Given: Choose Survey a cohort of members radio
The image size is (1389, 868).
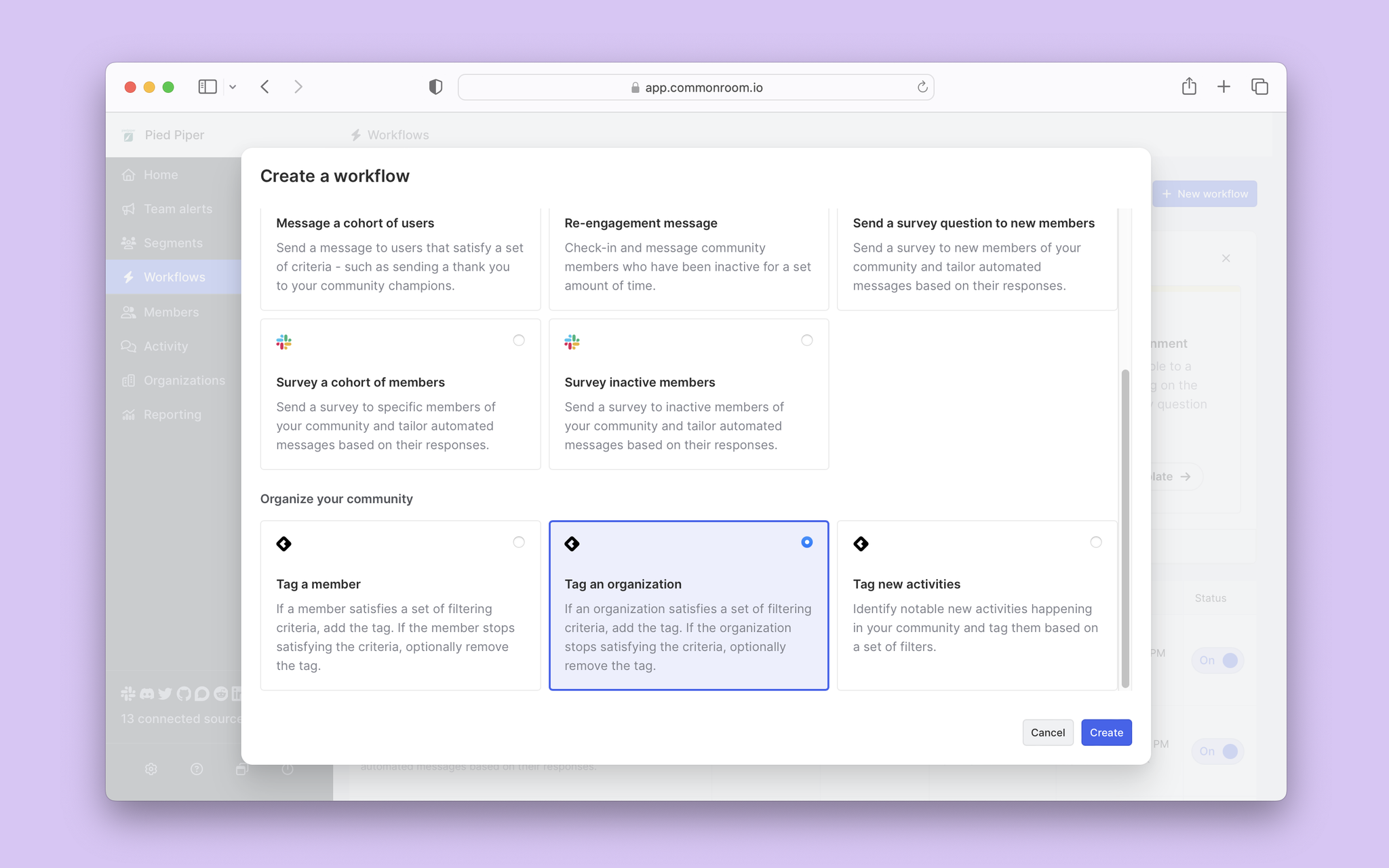Looking at the screenshot, I should [x=519, y=340].
